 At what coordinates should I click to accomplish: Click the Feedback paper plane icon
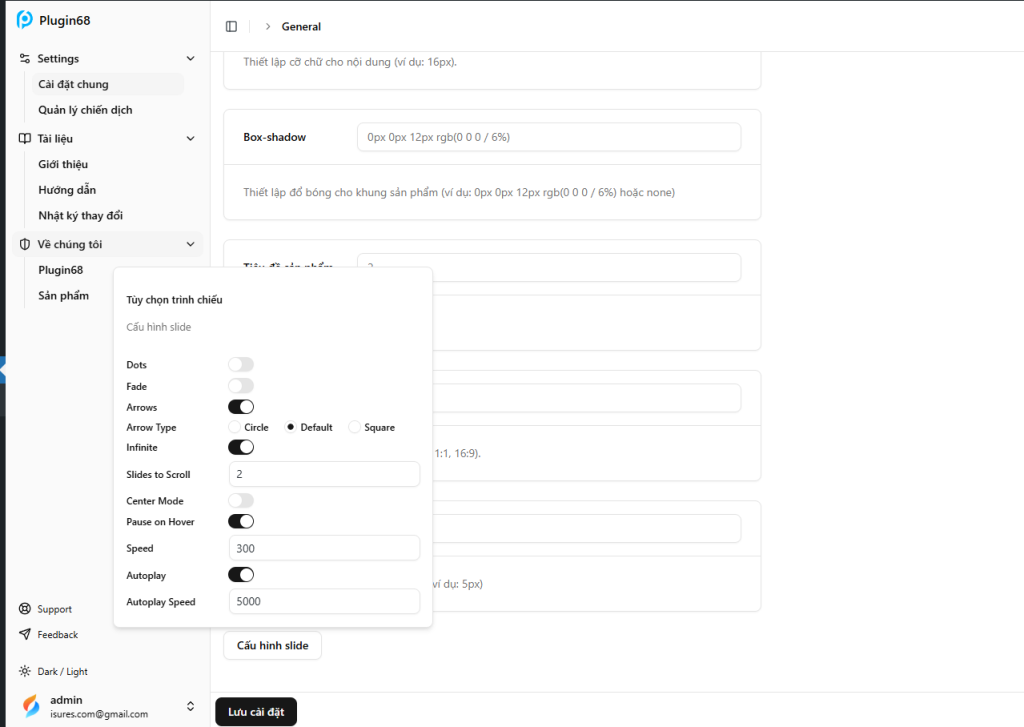(x=25, y=635)
